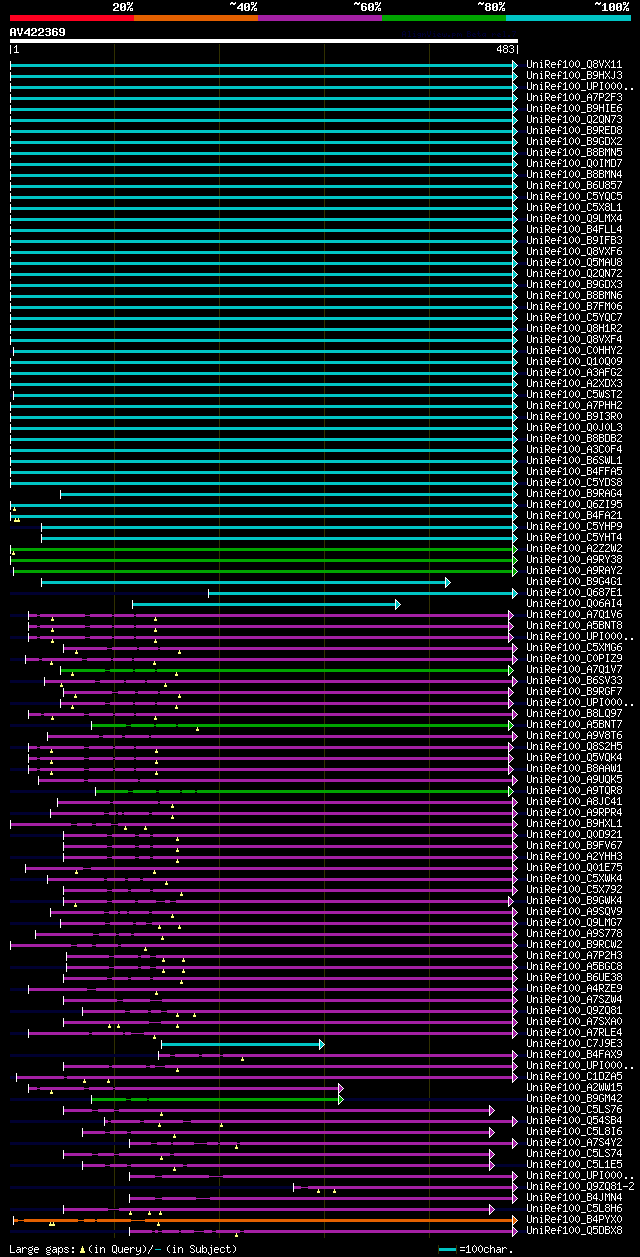Open the UniRef100_Q8VX11 hit
This screenshot has height=1257, width=640.
click(574, 64)
